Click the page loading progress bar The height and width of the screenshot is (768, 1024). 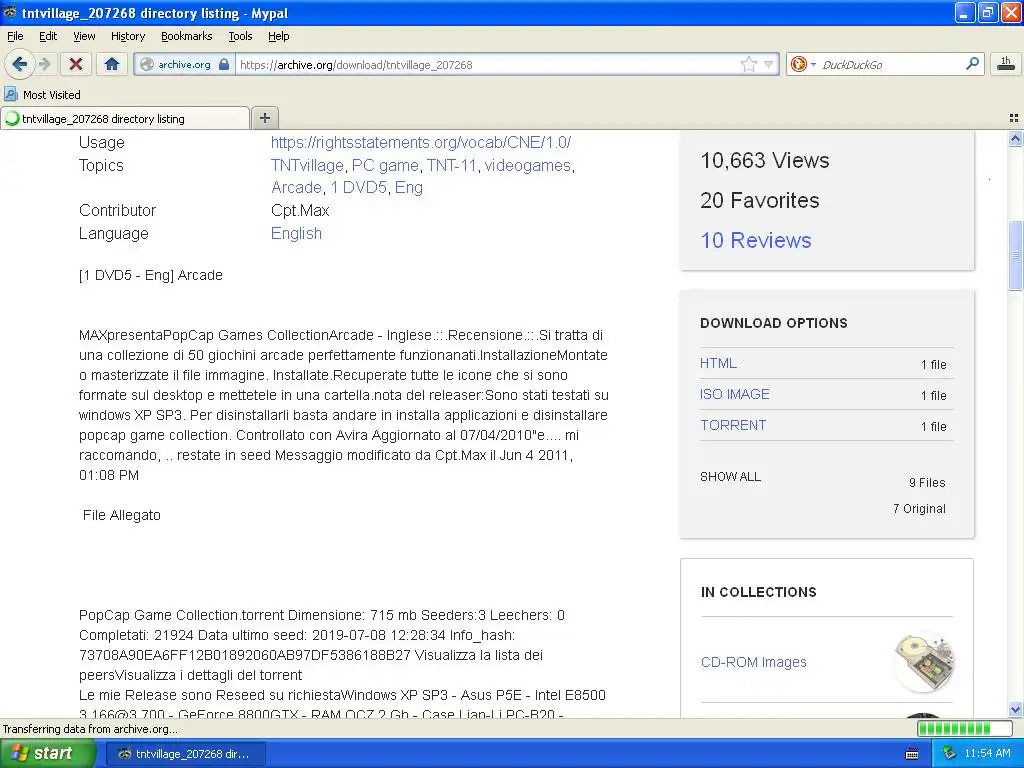coord(963,728)
